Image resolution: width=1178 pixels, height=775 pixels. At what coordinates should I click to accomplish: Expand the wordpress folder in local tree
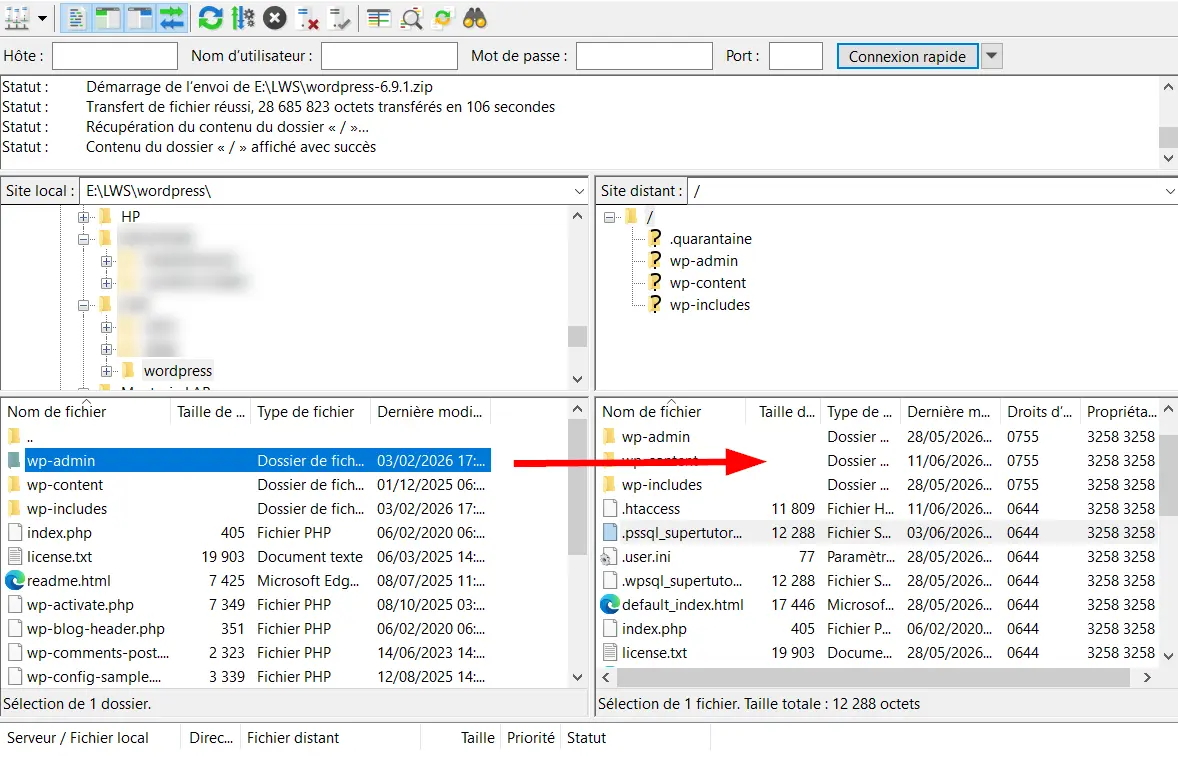click(107, 371)
